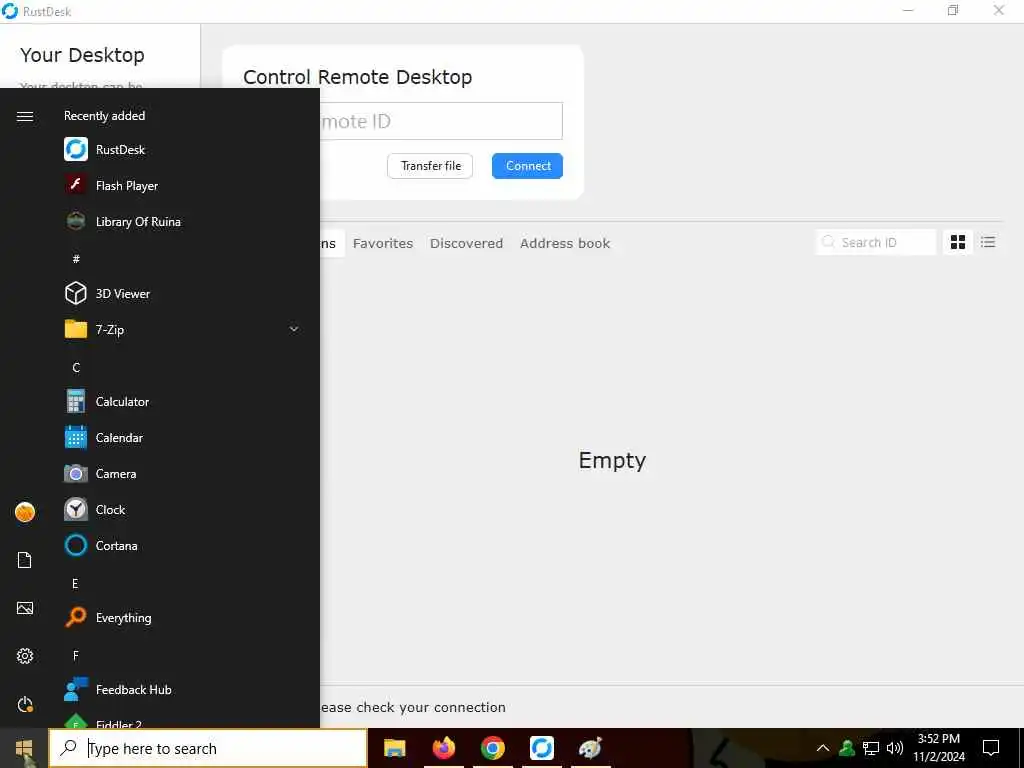1024x768 pixels.
Task: Open notification center
Action: point(991,748)
